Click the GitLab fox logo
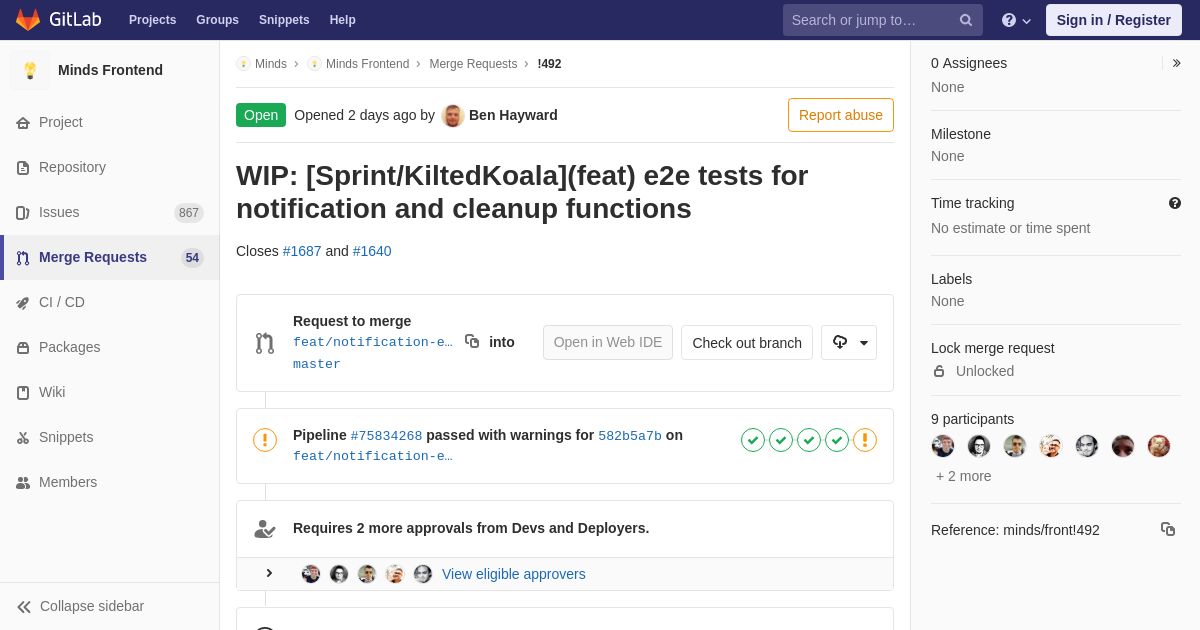The image size is (1200, 630). click(28, 20)
